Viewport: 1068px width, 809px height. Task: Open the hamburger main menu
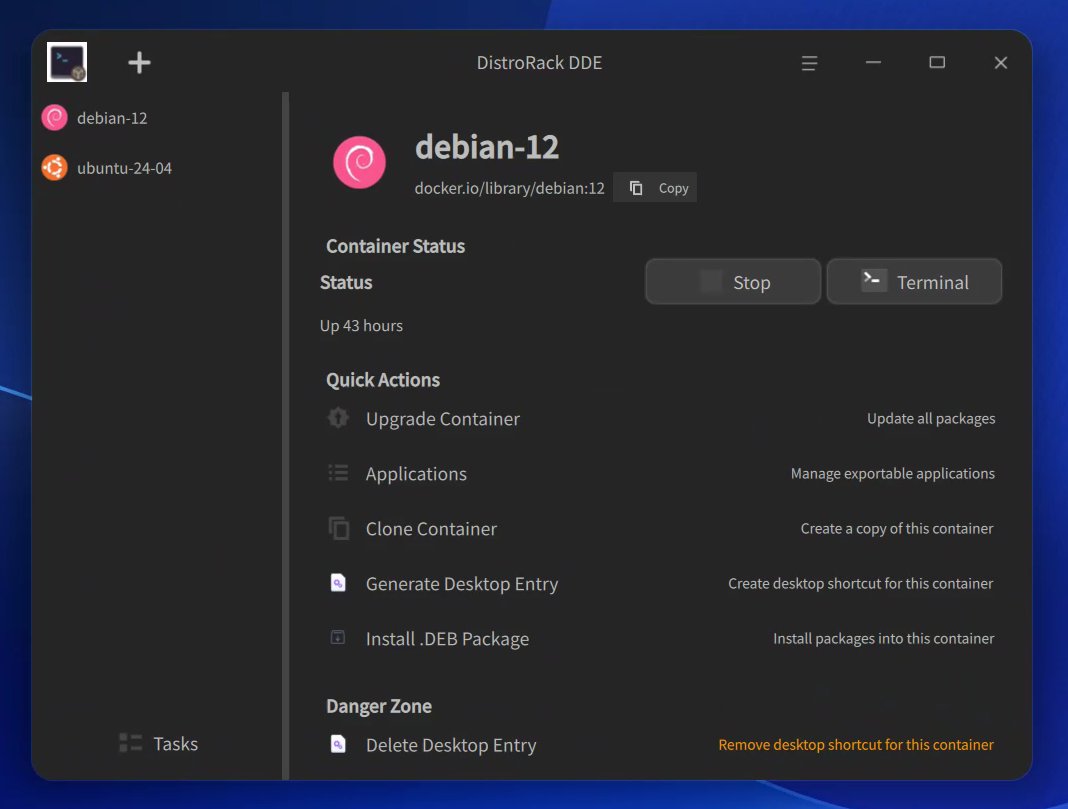[x=809, y=63]
